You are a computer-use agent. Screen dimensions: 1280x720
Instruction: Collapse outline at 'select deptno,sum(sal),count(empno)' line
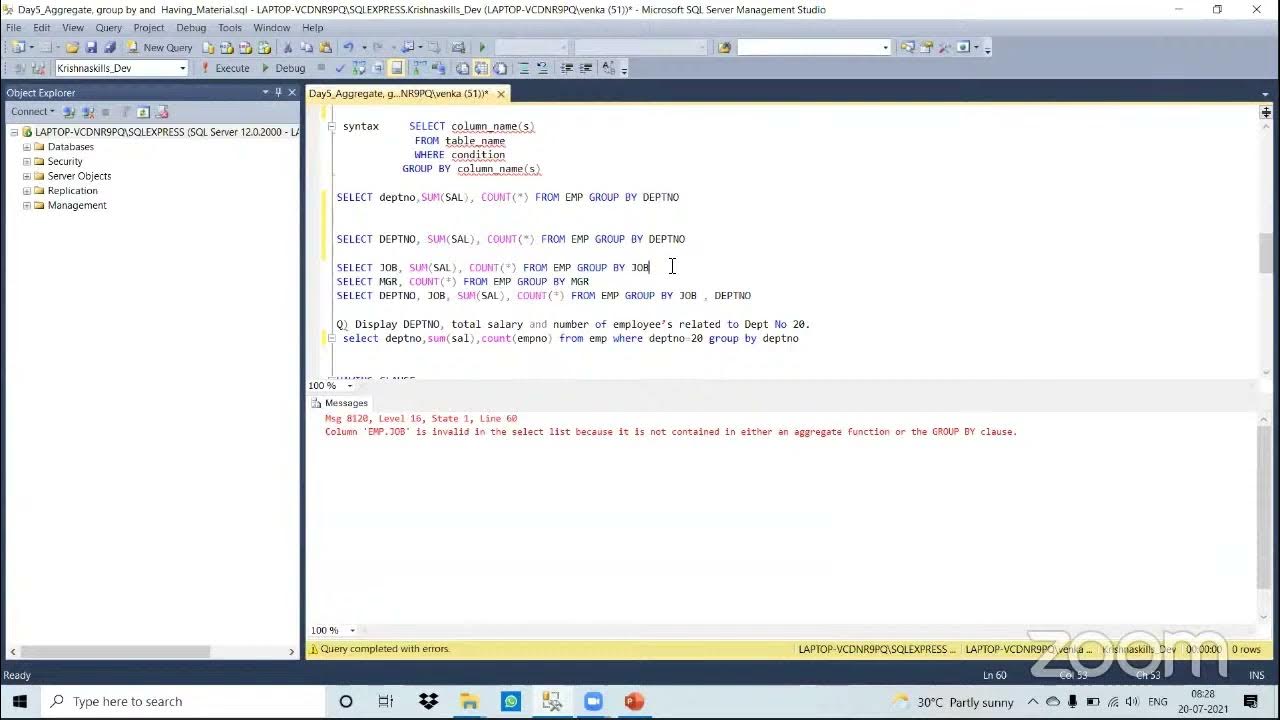[x=332, y=338]
